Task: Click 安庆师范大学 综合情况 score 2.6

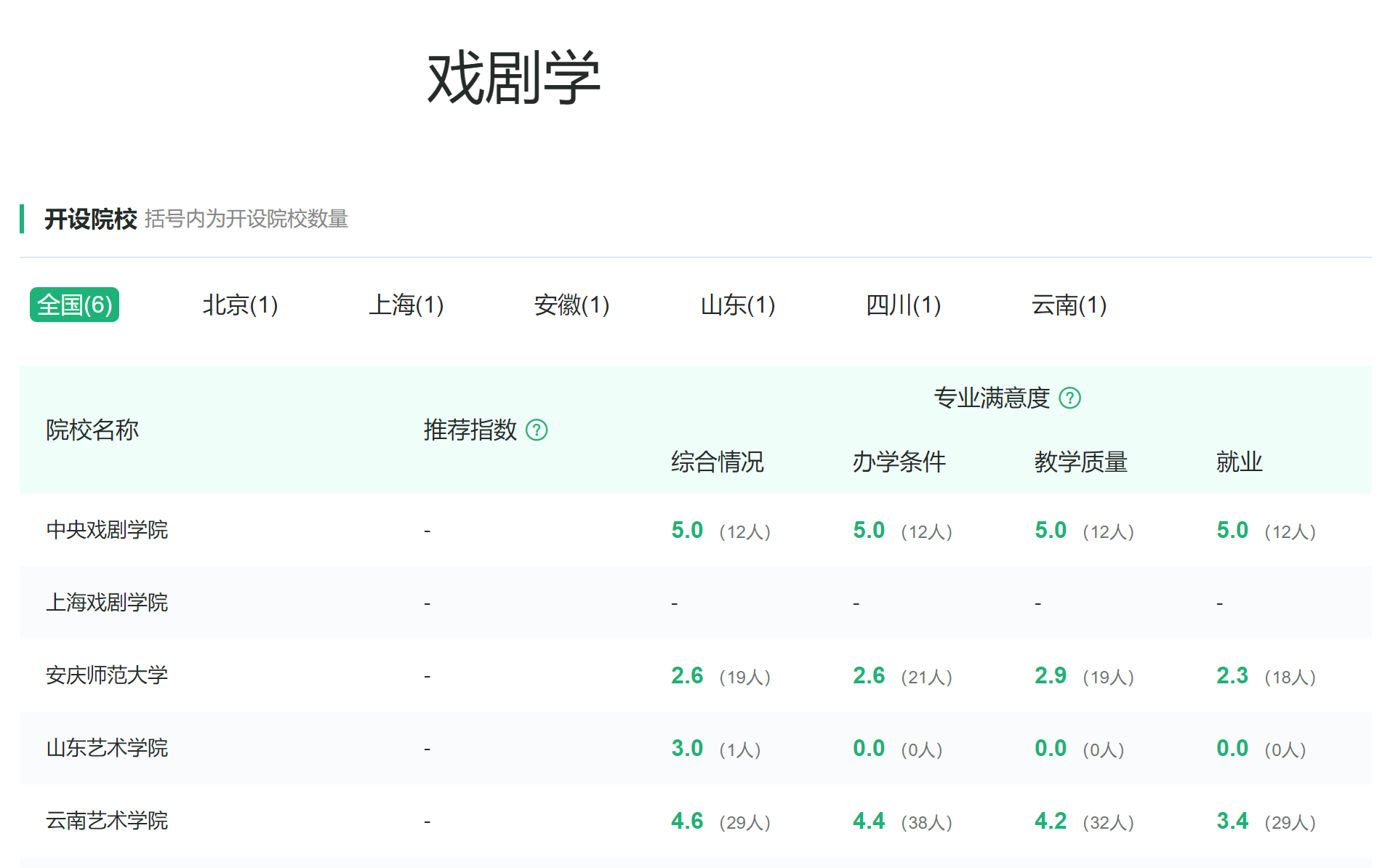Action: 687,675
